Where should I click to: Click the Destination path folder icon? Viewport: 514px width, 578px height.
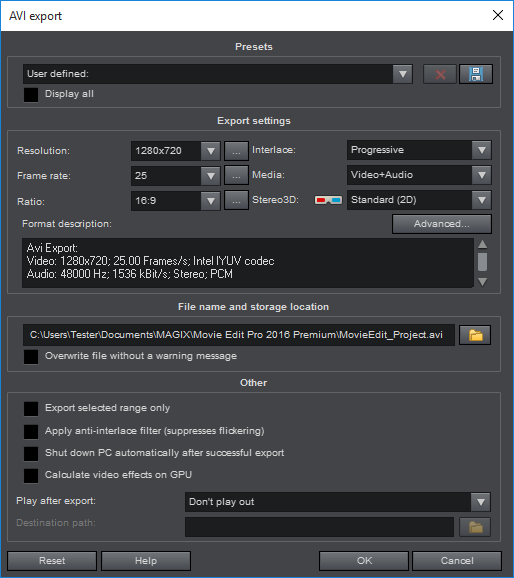coord(475,527)
